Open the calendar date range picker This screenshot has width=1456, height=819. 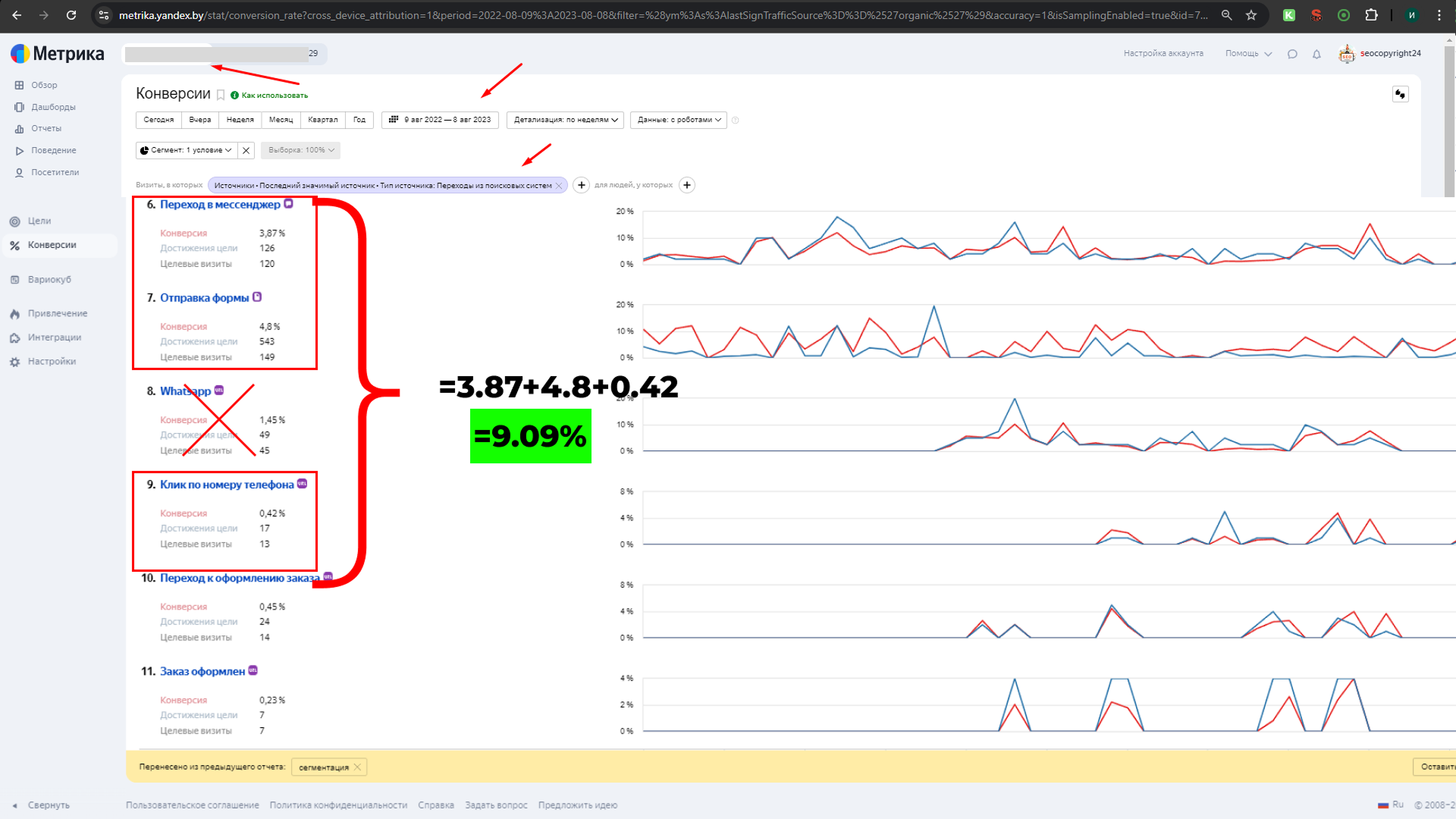440,120
